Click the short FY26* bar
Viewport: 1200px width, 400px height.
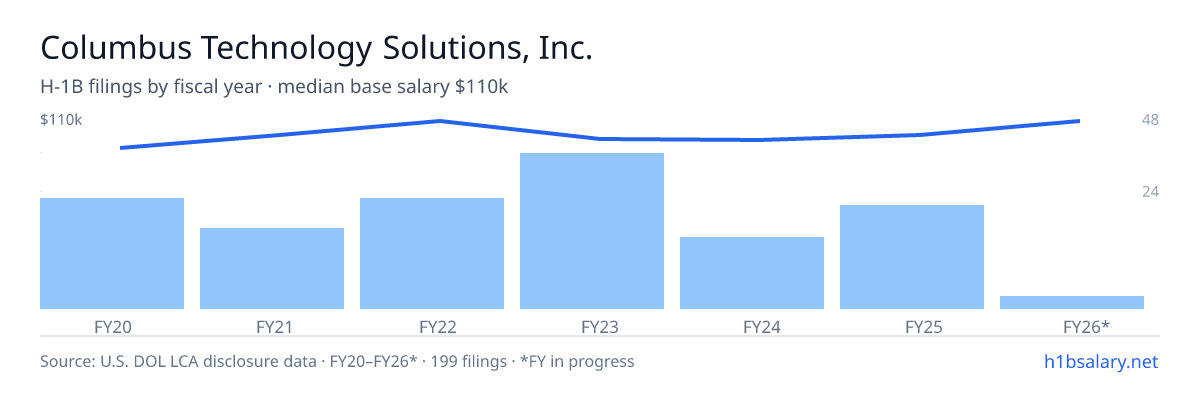1072,302
